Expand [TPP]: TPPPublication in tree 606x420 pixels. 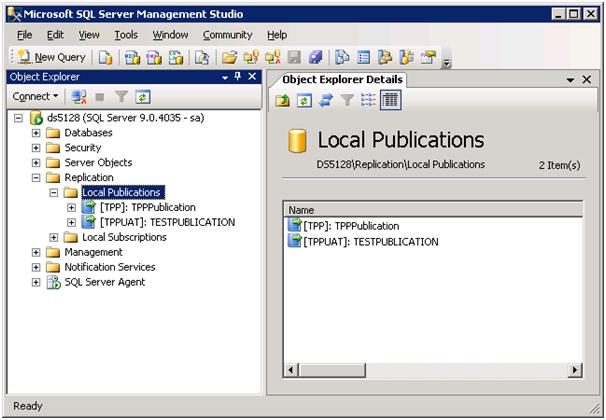(71, 208)
